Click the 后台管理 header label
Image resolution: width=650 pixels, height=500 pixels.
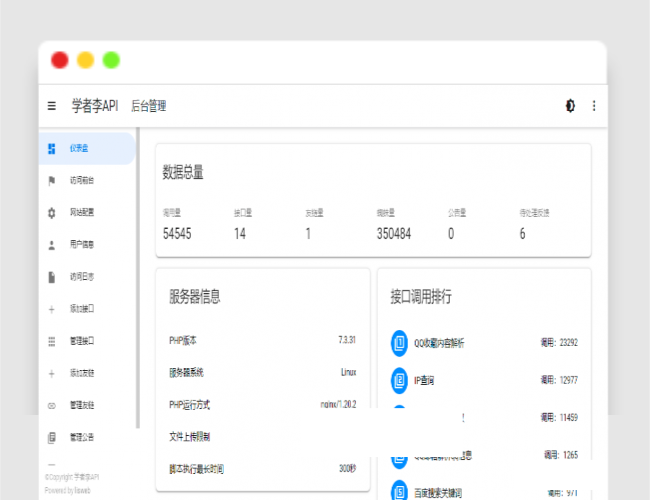(x=148, y=106)
